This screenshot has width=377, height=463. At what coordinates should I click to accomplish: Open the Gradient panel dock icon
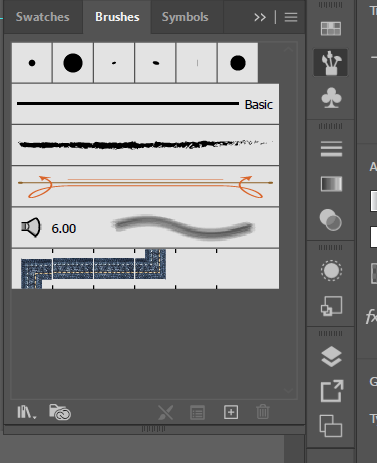click(331, 184)
